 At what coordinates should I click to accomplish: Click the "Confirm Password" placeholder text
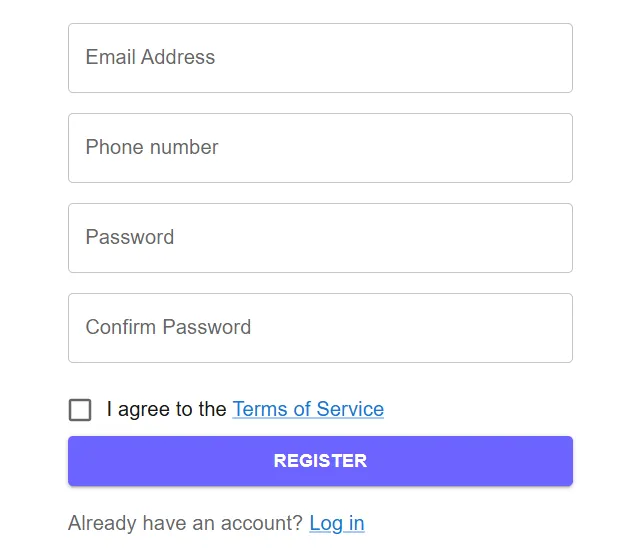(168, 327)
